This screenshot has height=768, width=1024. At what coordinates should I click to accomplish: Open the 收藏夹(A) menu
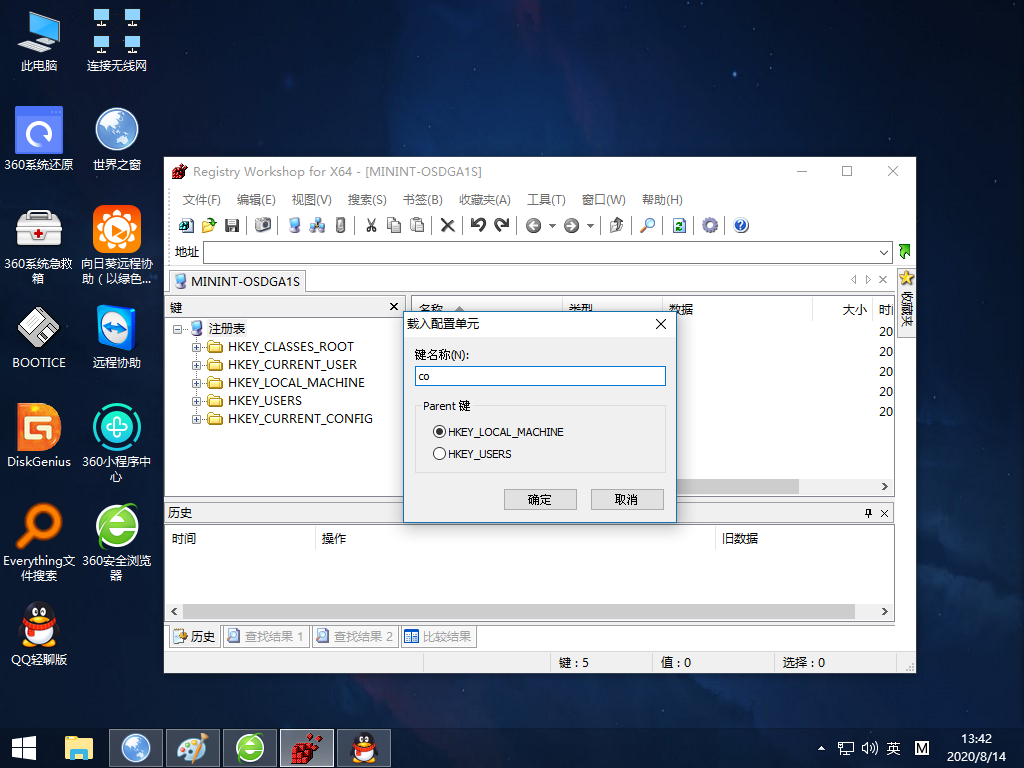pyautogui.click(x=485, y=200)
